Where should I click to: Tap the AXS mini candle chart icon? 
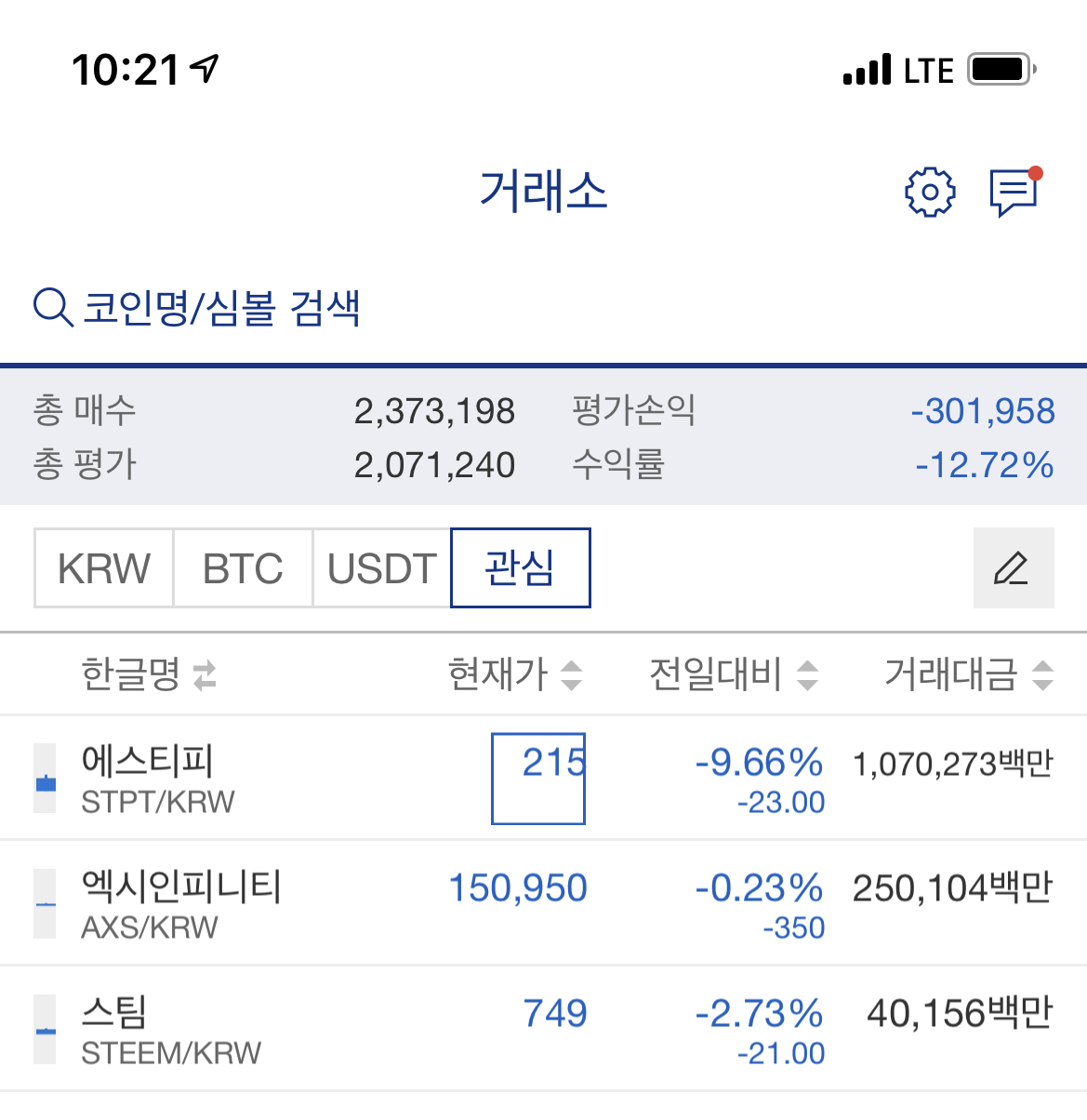pyautogui.click(x=45, y=903)
